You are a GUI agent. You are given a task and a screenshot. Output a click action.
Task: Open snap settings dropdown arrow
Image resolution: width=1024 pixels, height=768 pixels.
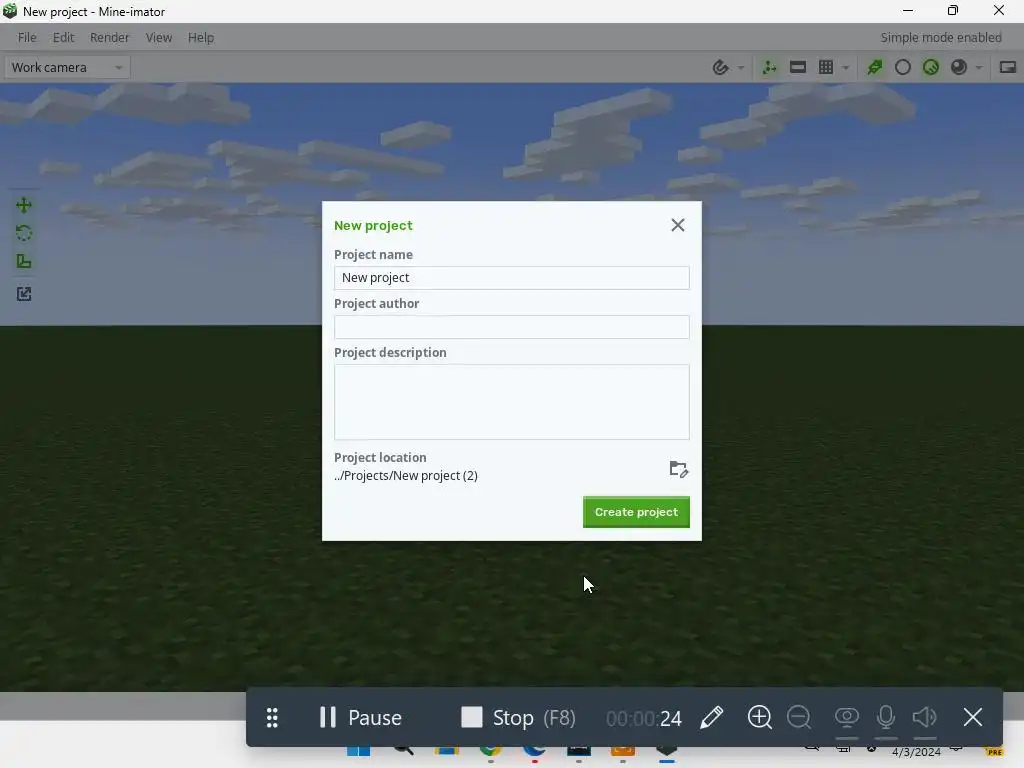click(x=741, y=68)
